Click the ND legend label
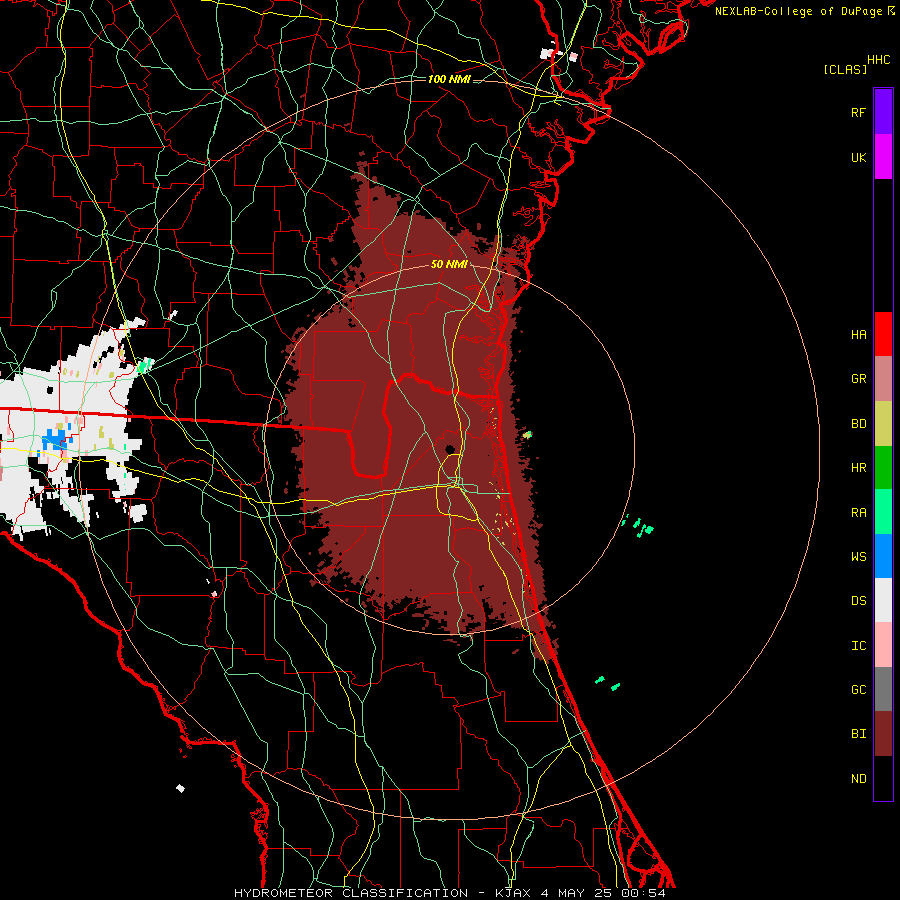The width and height of the screenshot is (900, 900). click(858, 778)
